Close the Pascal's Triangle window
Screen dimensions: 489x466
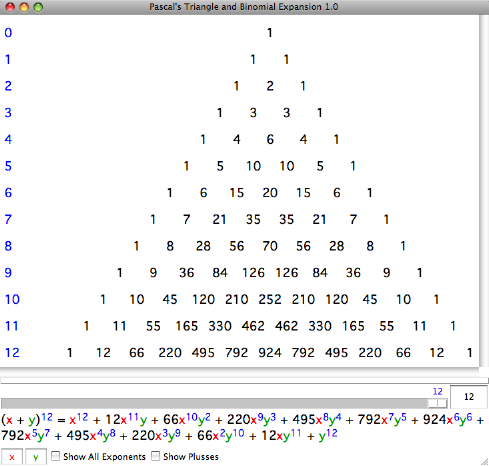pos(10,7)
